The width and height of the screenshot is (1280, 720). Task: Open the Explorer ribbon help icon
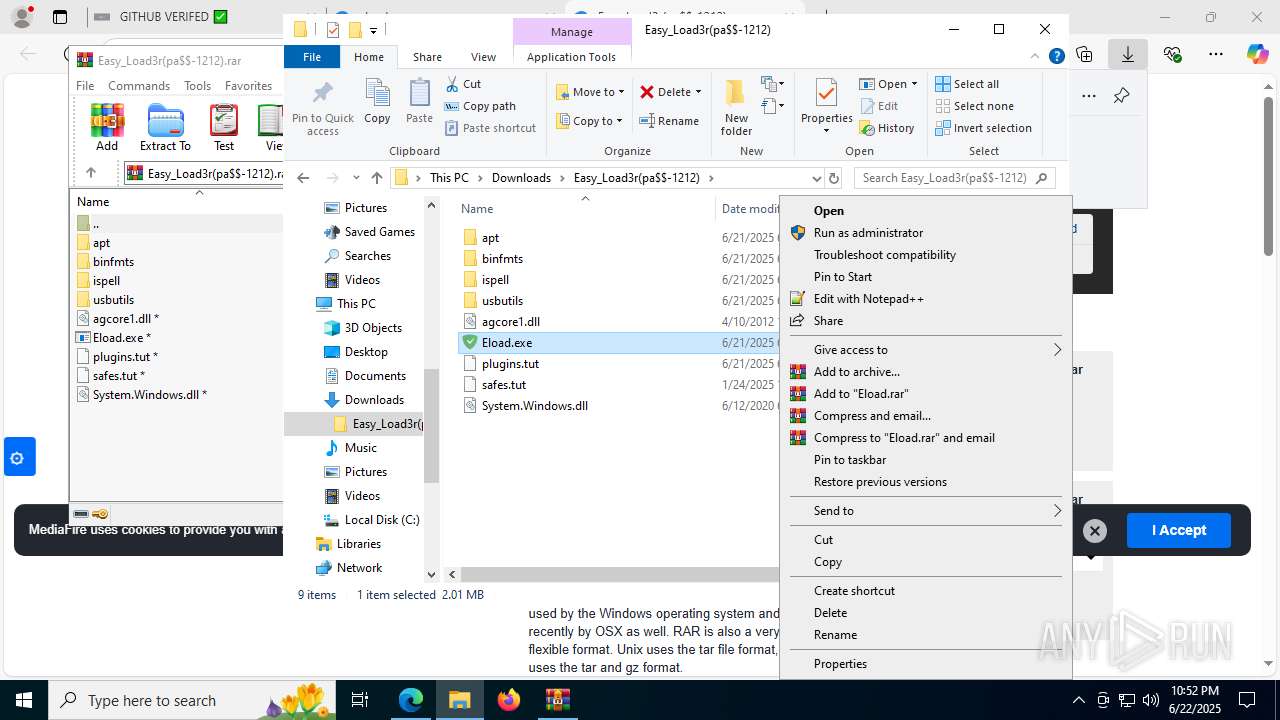pos(1056,57)
